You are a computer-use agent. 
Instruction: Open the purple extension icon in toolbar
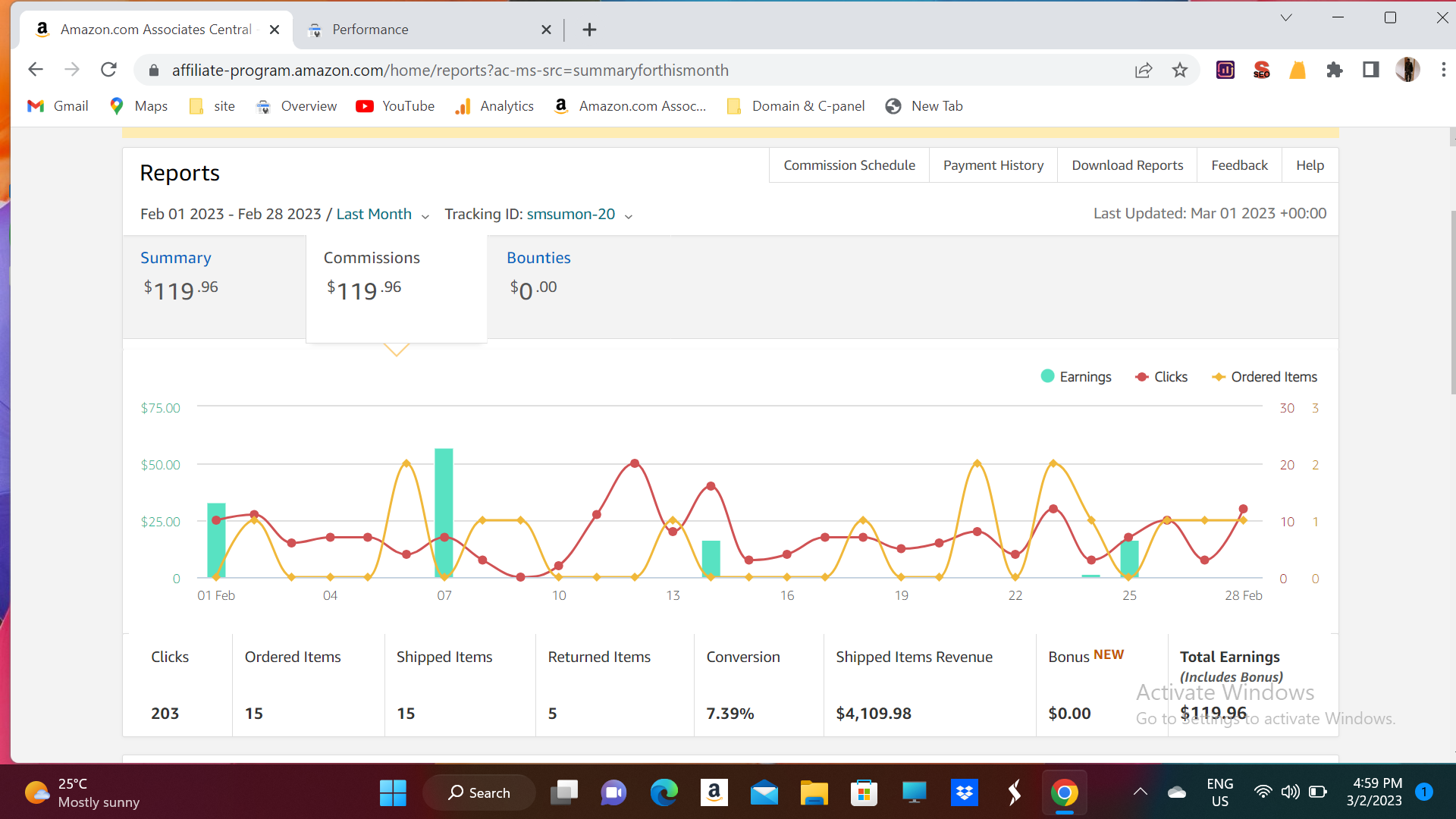[x=1225, y=71]
